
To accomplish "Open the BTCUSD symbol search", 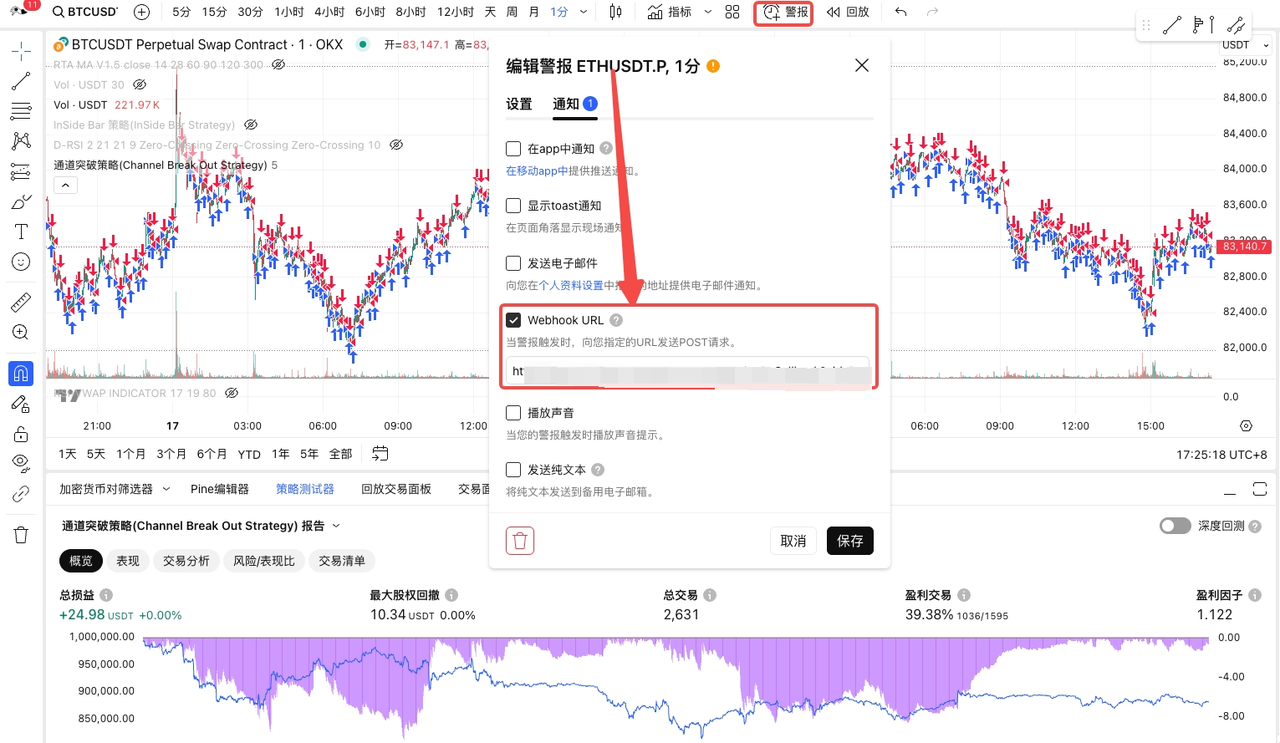I will click(x=85, y=12).
